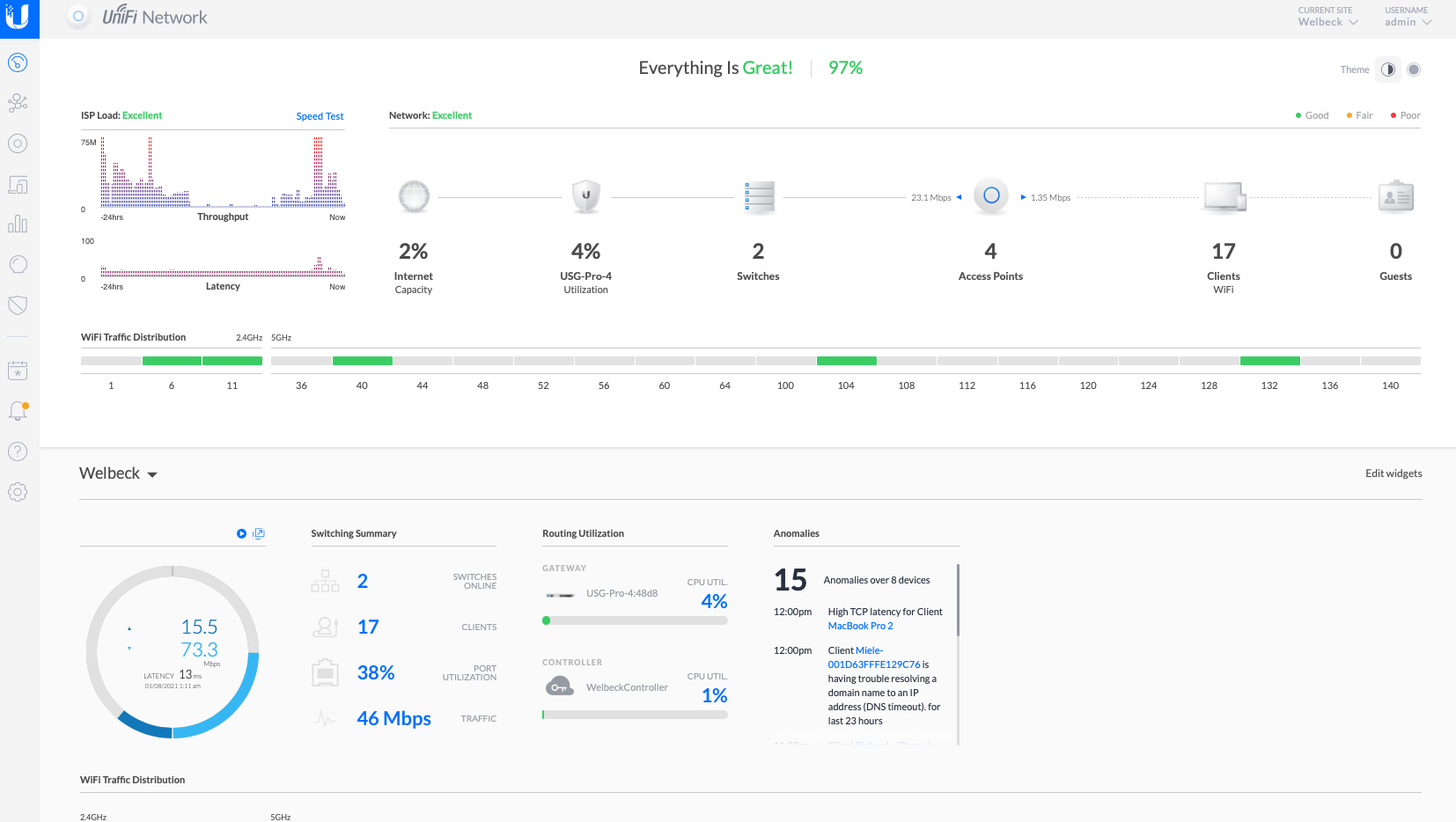Click the Anomalies panel scrollbar
Image resolution: width=1456 pixels, height=822 pixels.
(x=958, y=600)
